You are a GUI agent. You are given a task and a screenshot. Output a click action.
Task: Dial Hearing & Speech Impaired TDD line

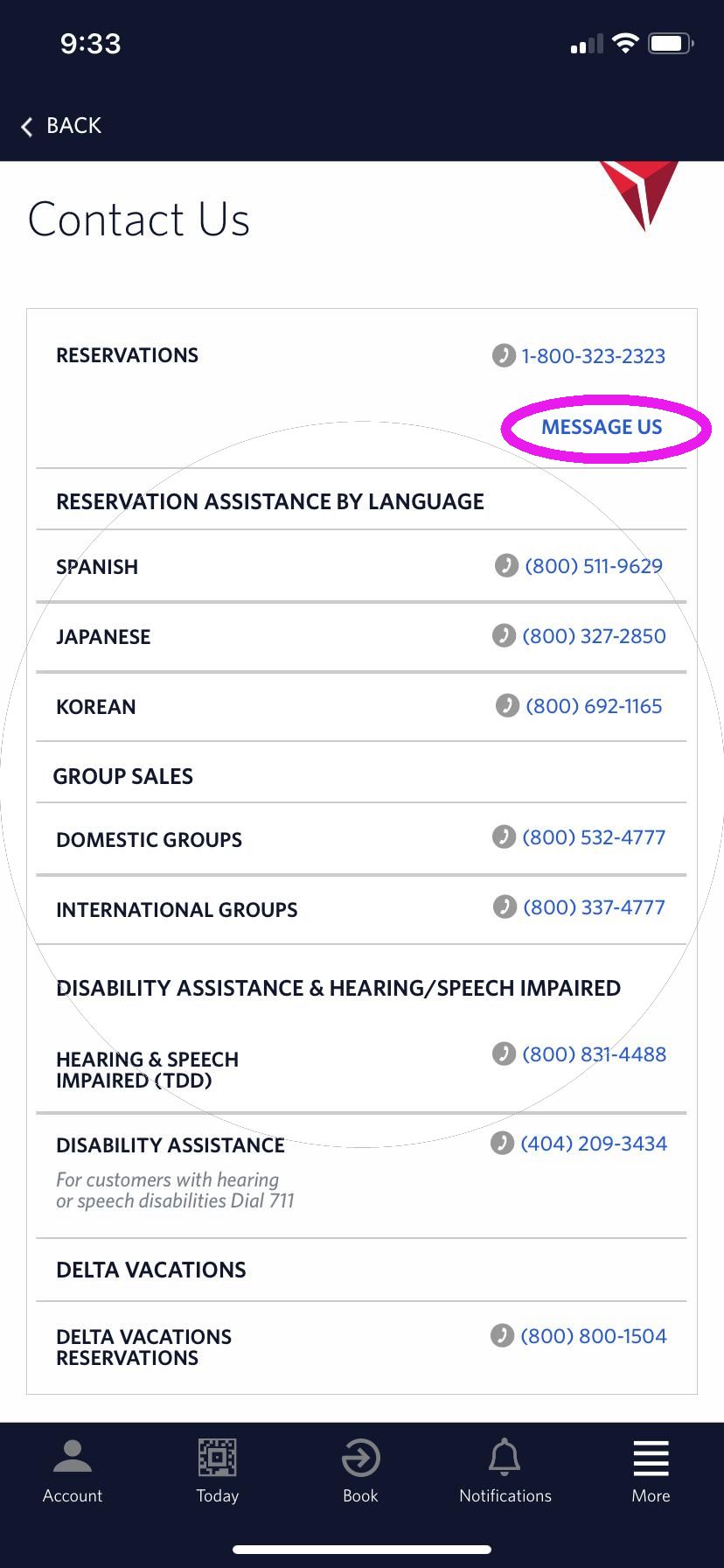coord(594,1054)
